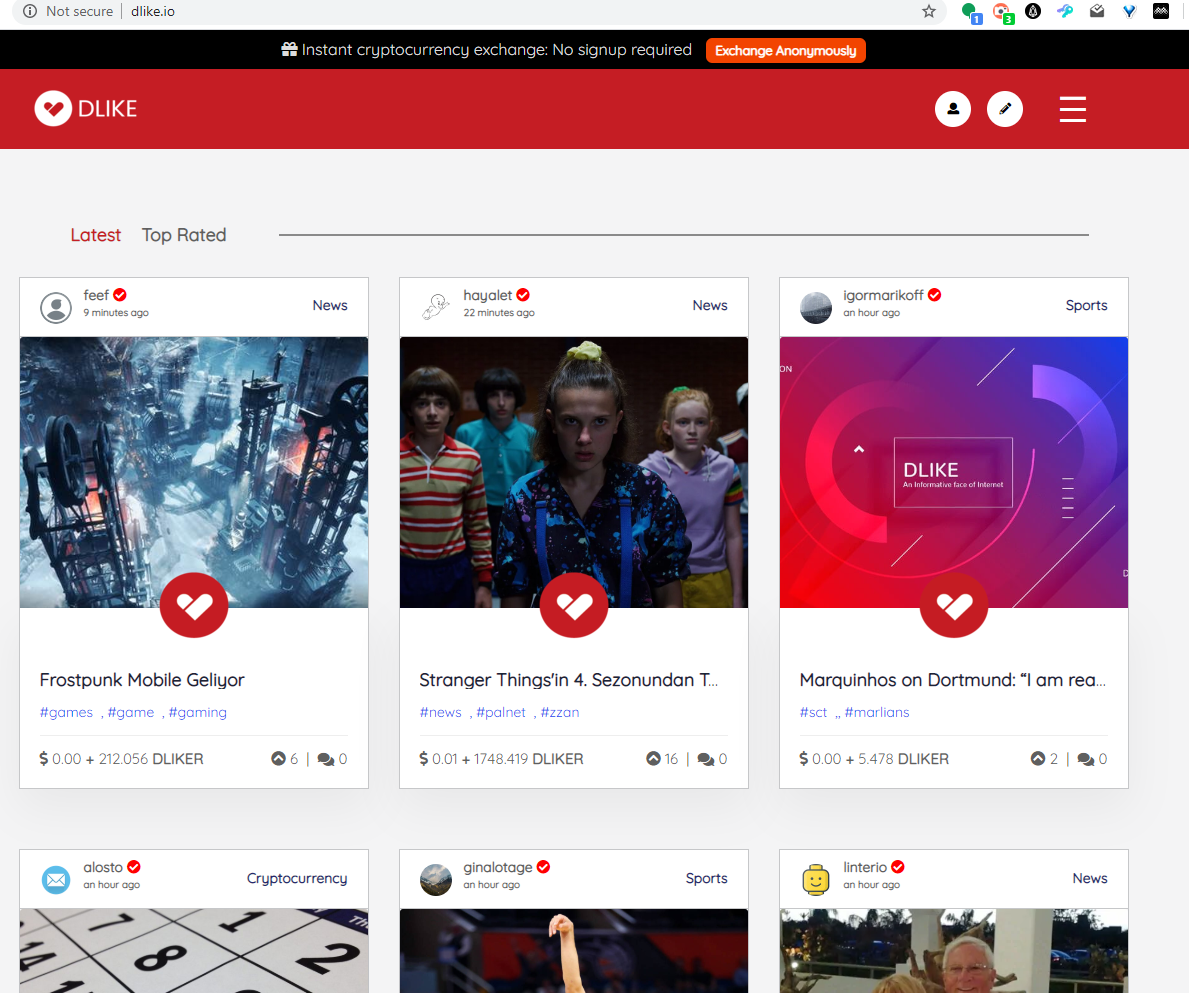Open feef's profile link
The width and height of the screenshot is (1189, 993).
96,295
